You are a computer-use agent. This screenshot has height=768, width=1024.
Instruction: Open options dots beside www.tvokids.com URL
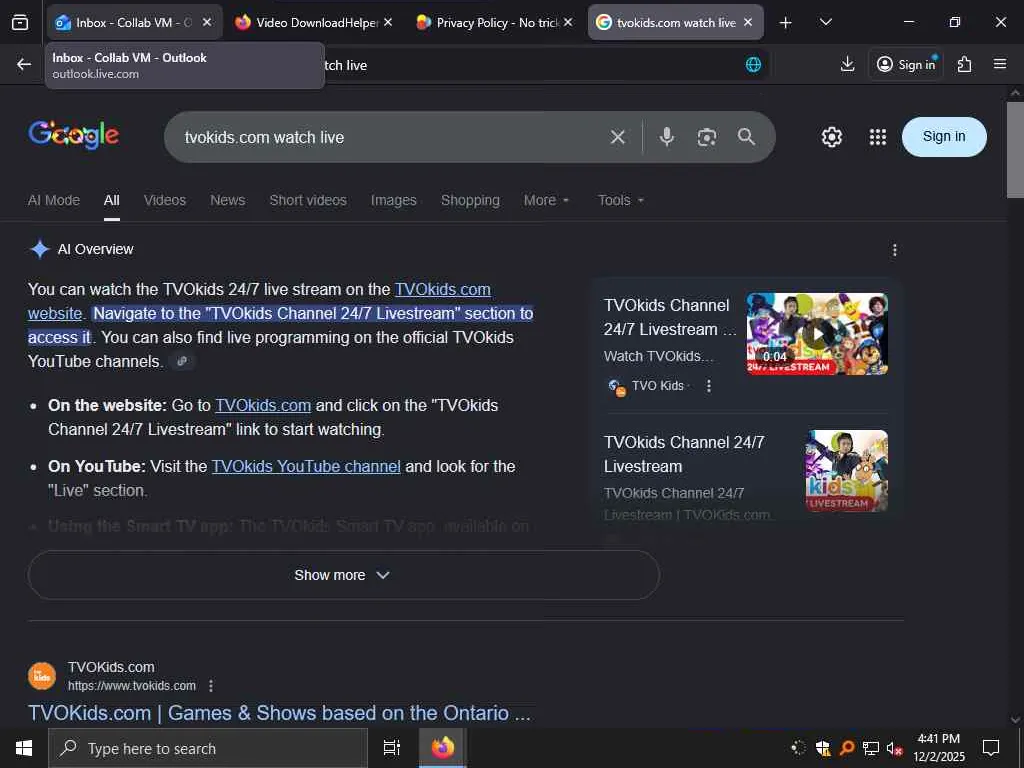(x=210, y=686)
